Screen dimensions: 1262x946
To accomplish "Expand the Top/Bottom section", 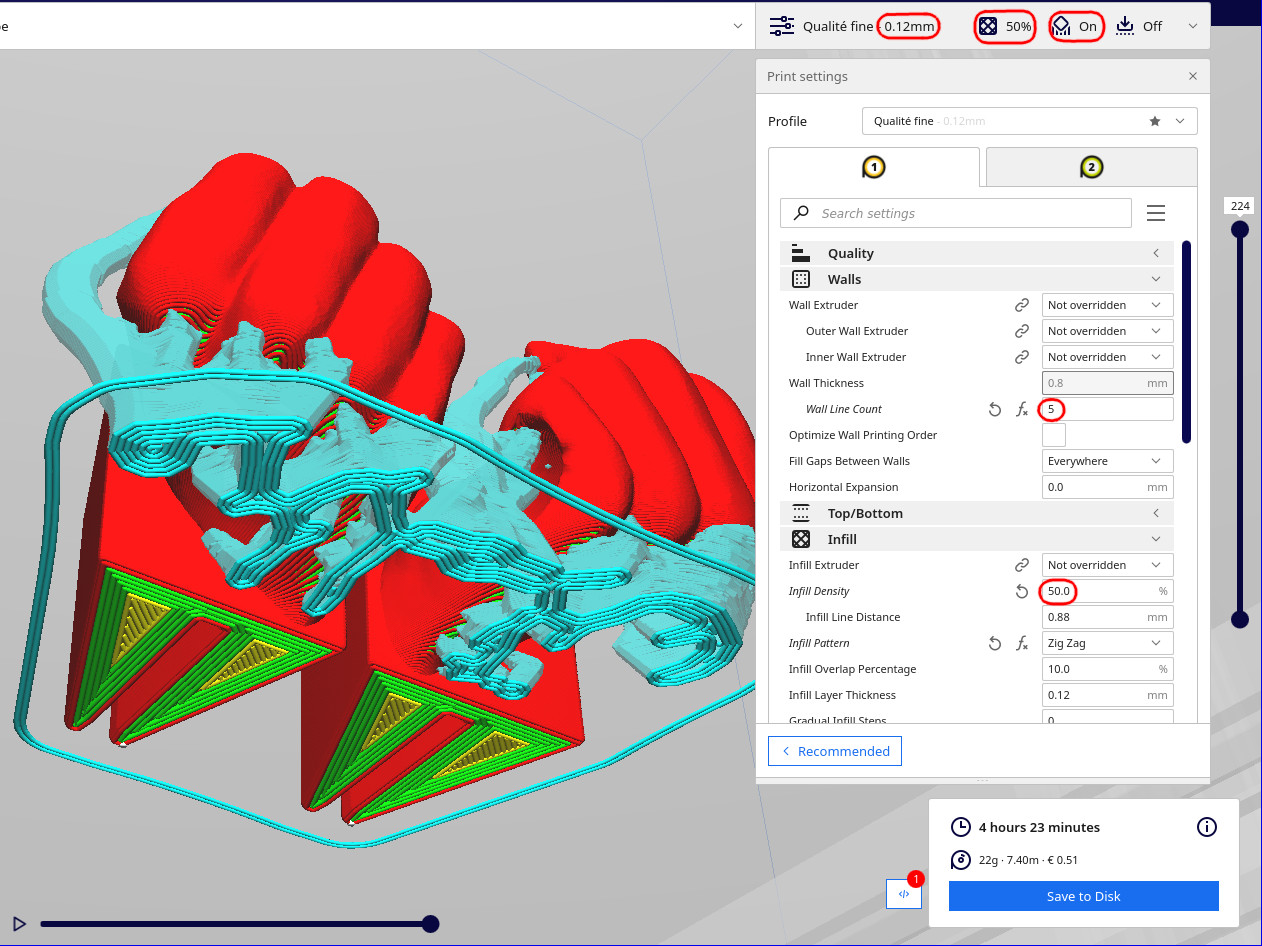I will [1156, 513].
